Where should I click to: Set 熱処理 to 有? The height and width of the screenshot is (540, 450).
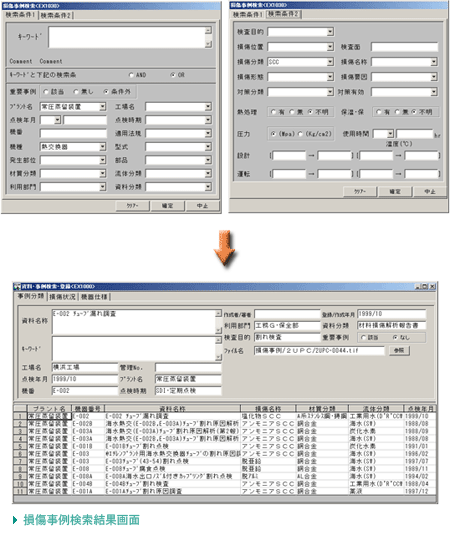(x=273, y=112)
